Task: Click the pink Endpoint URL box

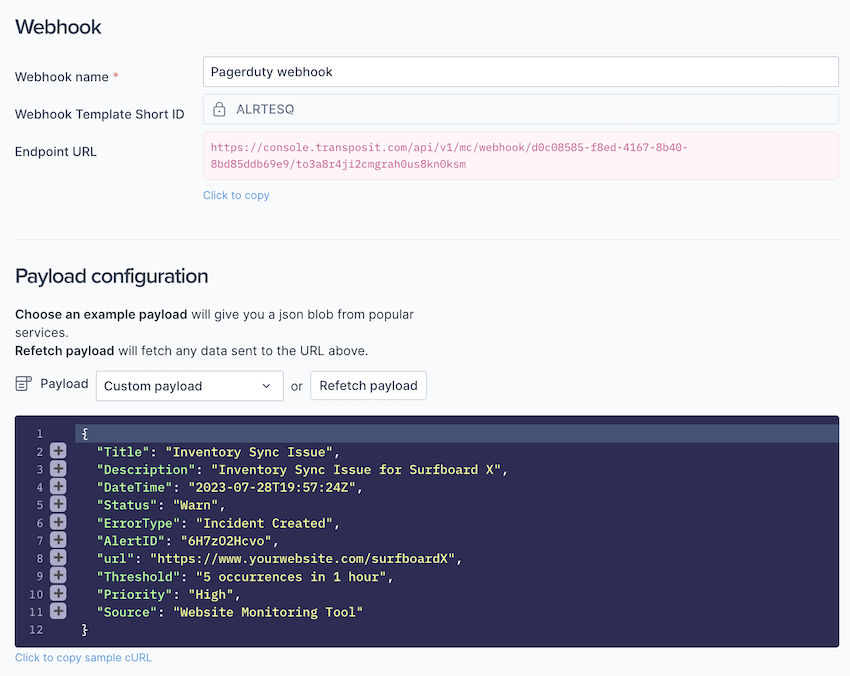Action: tap(520, 155)
